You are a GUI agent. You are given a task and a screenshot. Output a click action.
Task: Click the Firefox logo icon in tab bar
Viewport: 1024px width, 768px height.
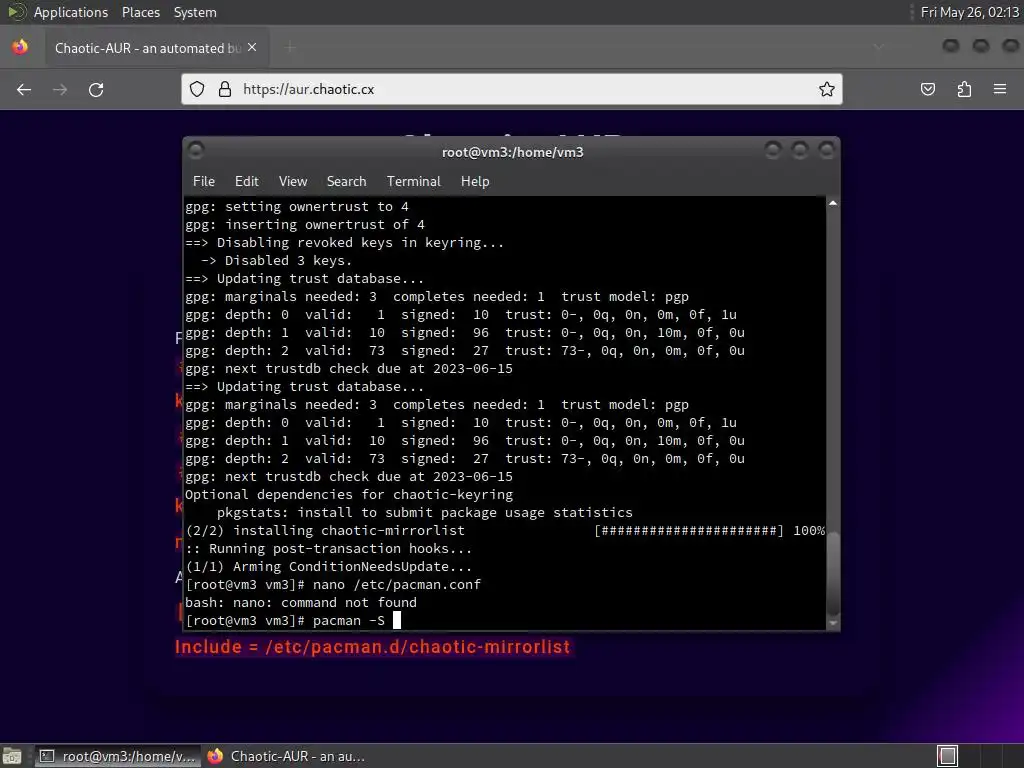tap(20, 47)
